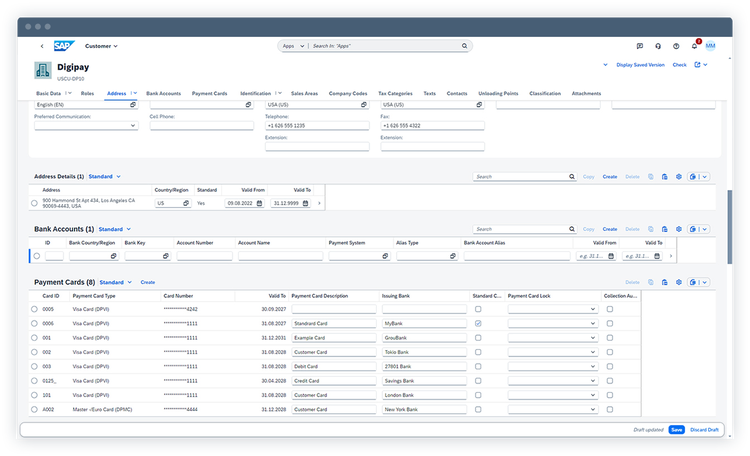The height and width of the screenshot is (456, 750).
Task: Click the Telephone number field
Action: pos(317,125)
